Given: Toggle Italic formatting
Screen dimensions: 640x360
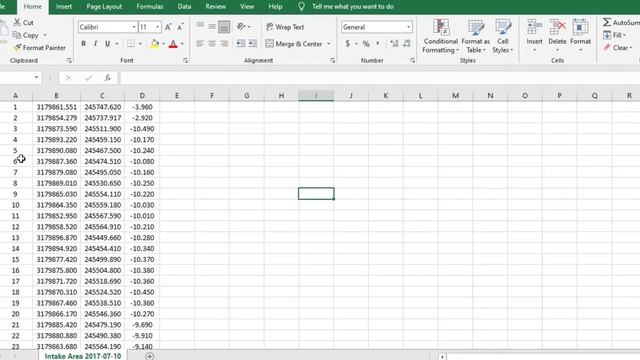Looking at the screenshot, I should [x=96, y=44].
